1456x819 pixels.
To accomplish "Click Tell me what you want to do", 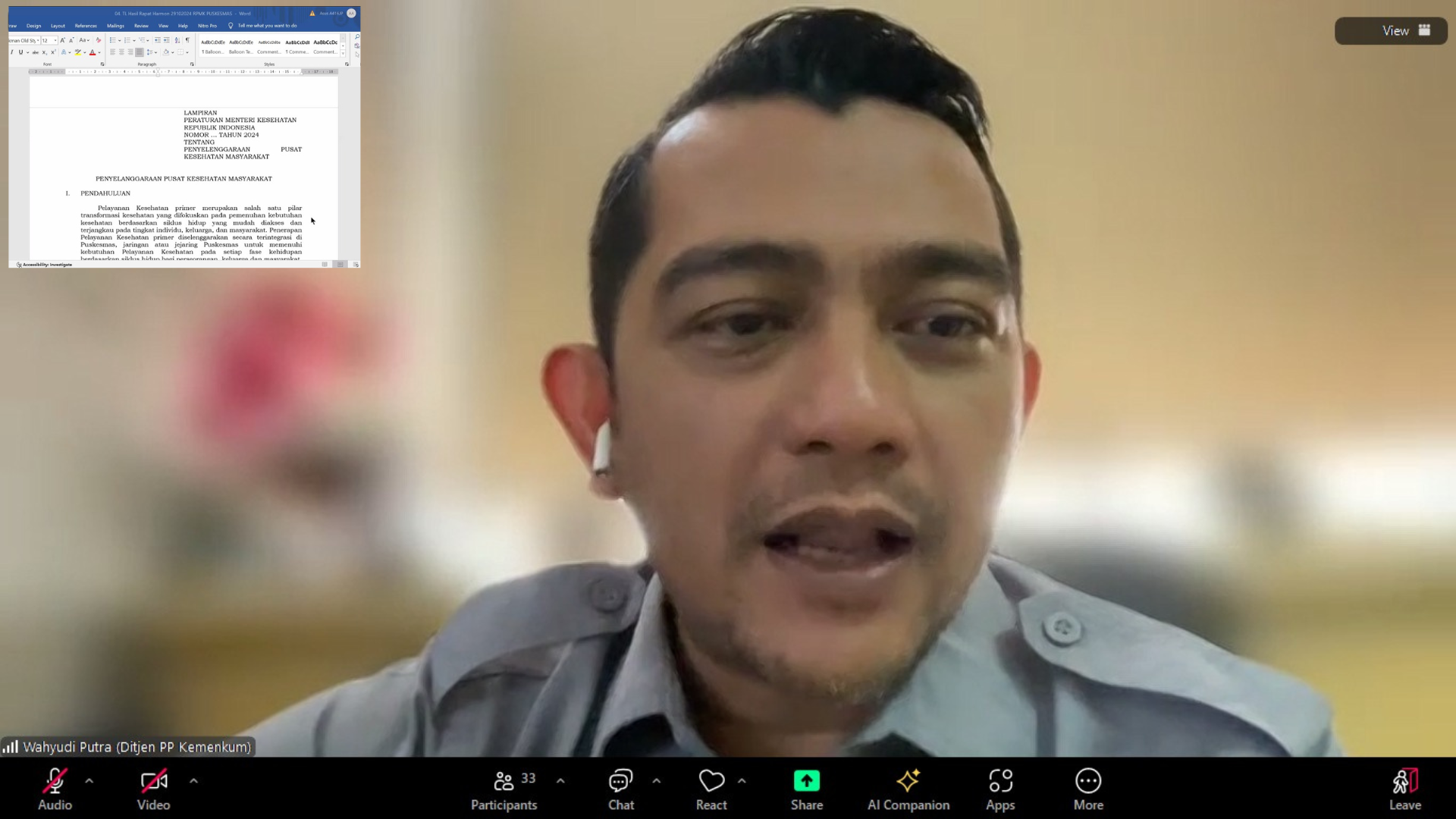I will 262,26.
